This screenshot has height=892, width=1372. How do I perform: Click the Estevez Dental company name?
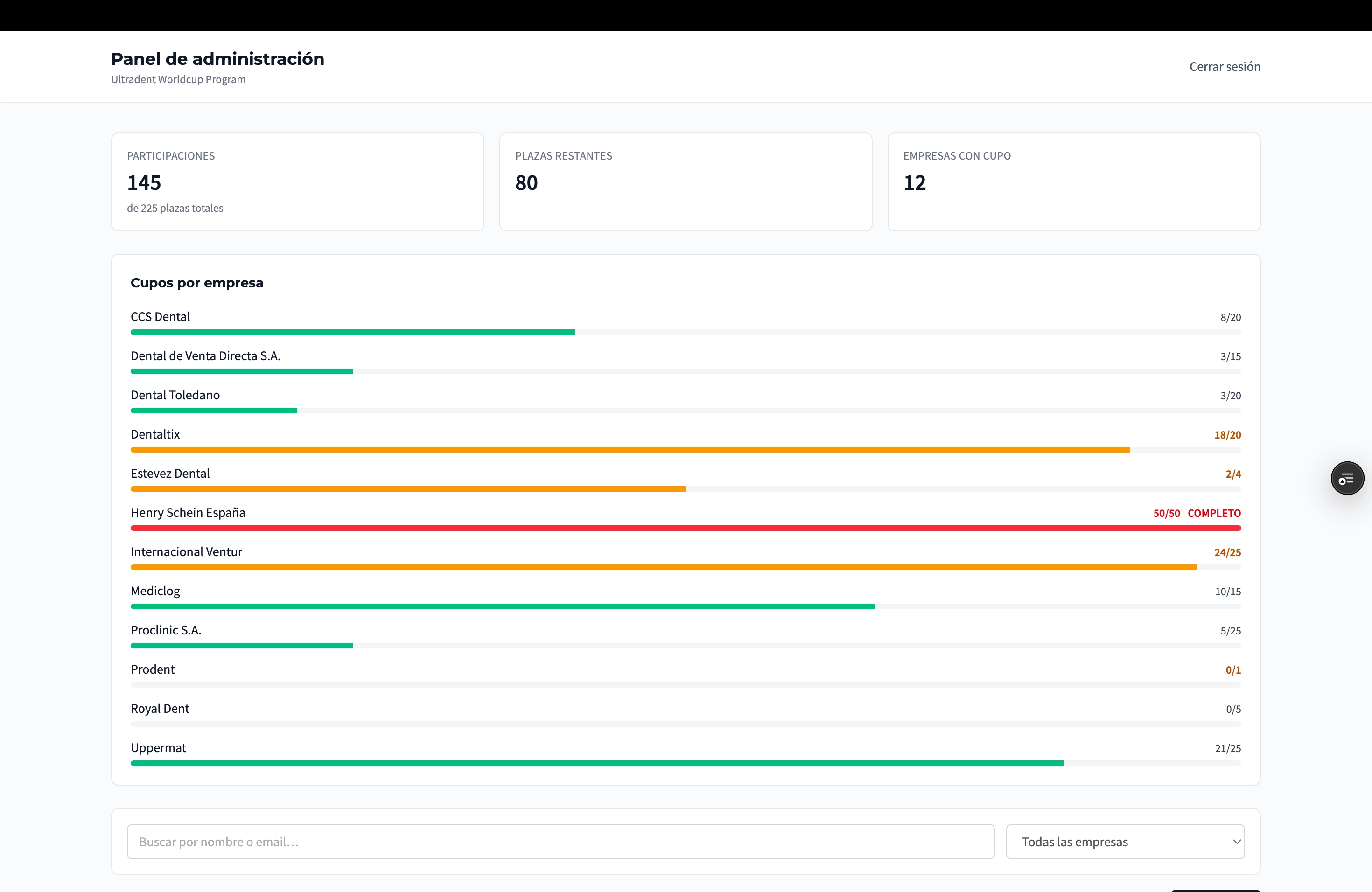point(170,474)
